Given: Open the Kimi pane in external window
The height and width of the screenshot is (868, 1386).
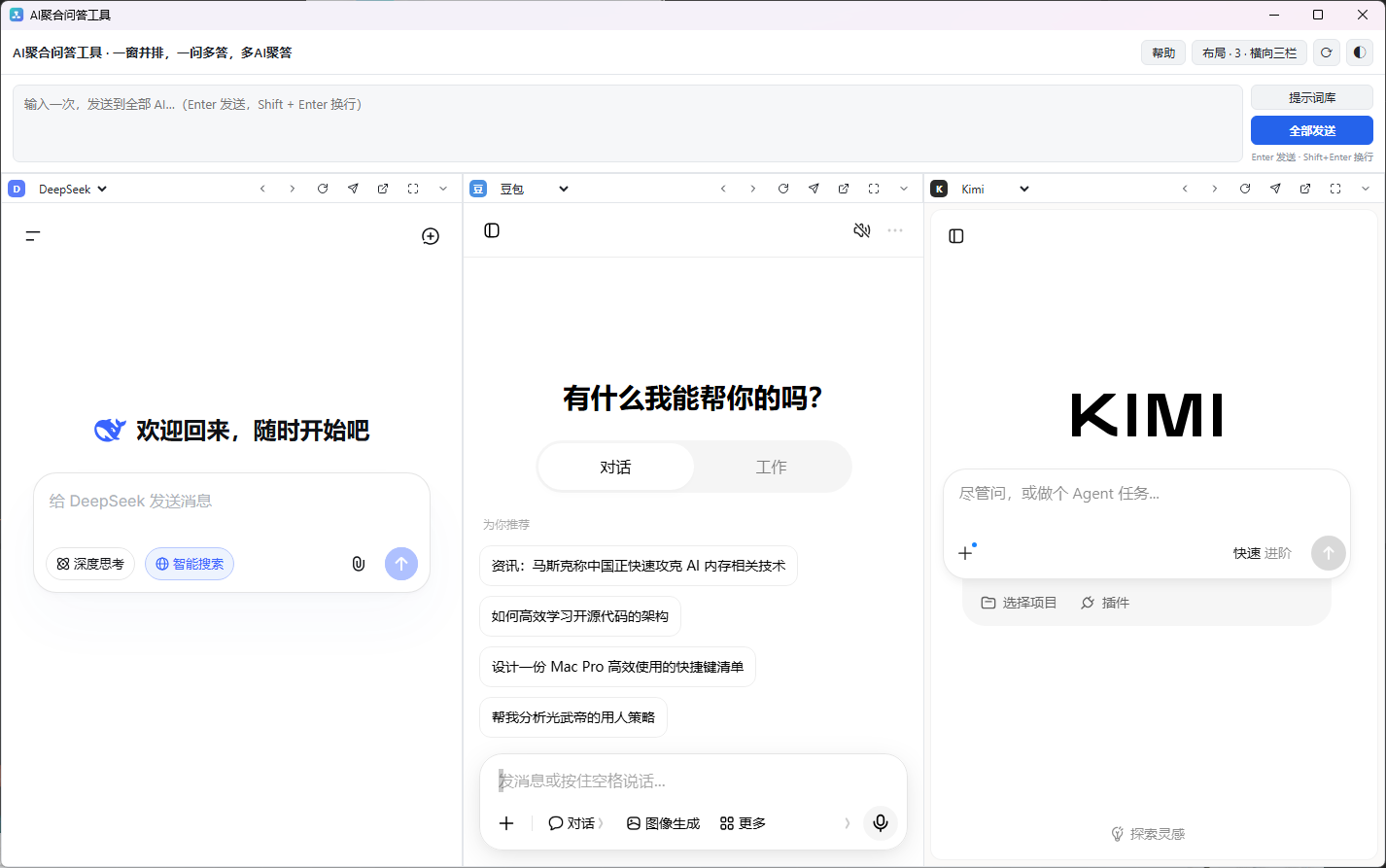Looking at the screenshot, I should tap(1305, 189).
